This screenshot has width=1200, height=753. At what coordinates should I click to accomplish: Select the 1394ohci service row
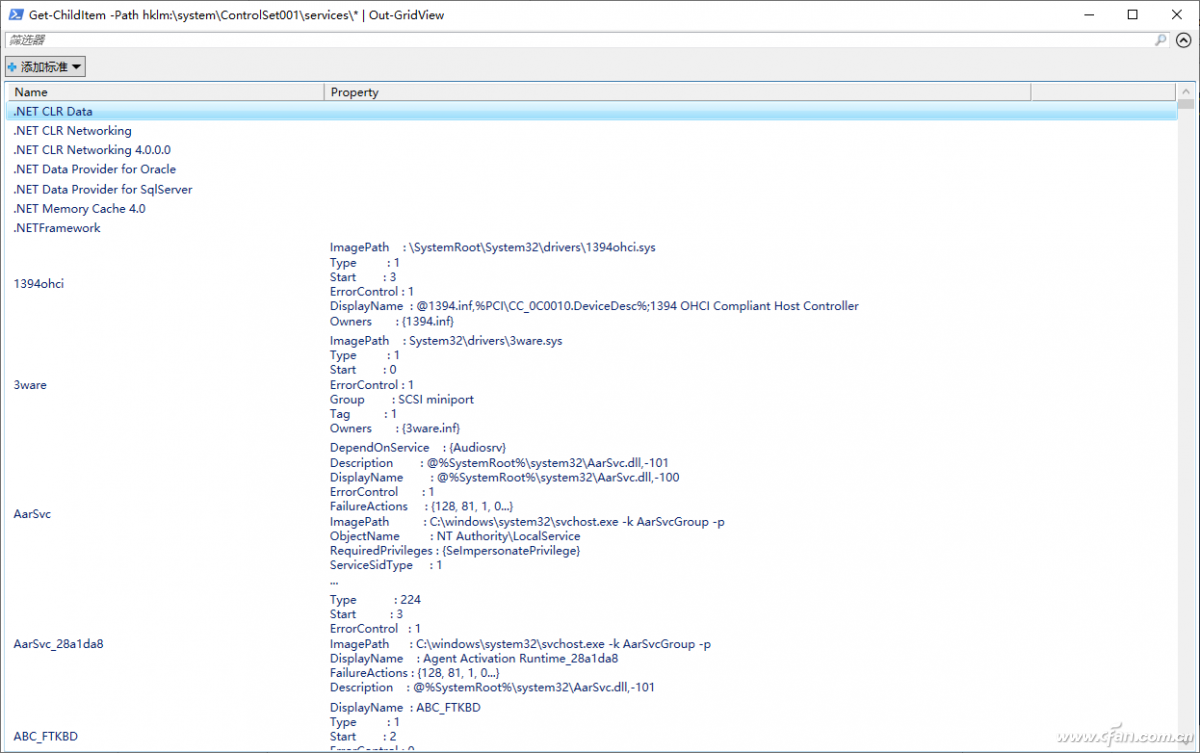pyautogui.click(x=39, y=284)
